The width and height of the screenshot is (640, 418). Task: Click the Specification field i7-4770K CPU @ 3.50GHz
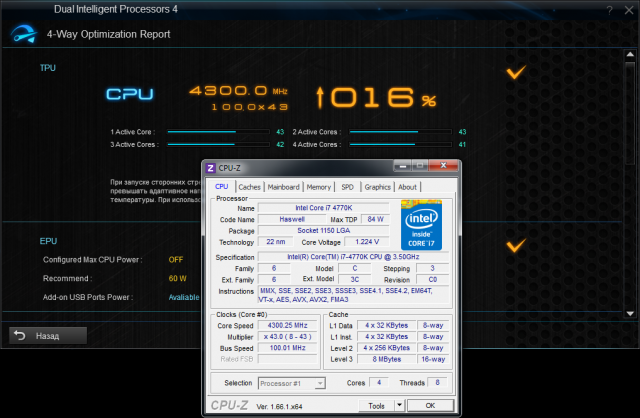(x=353, y=257)
